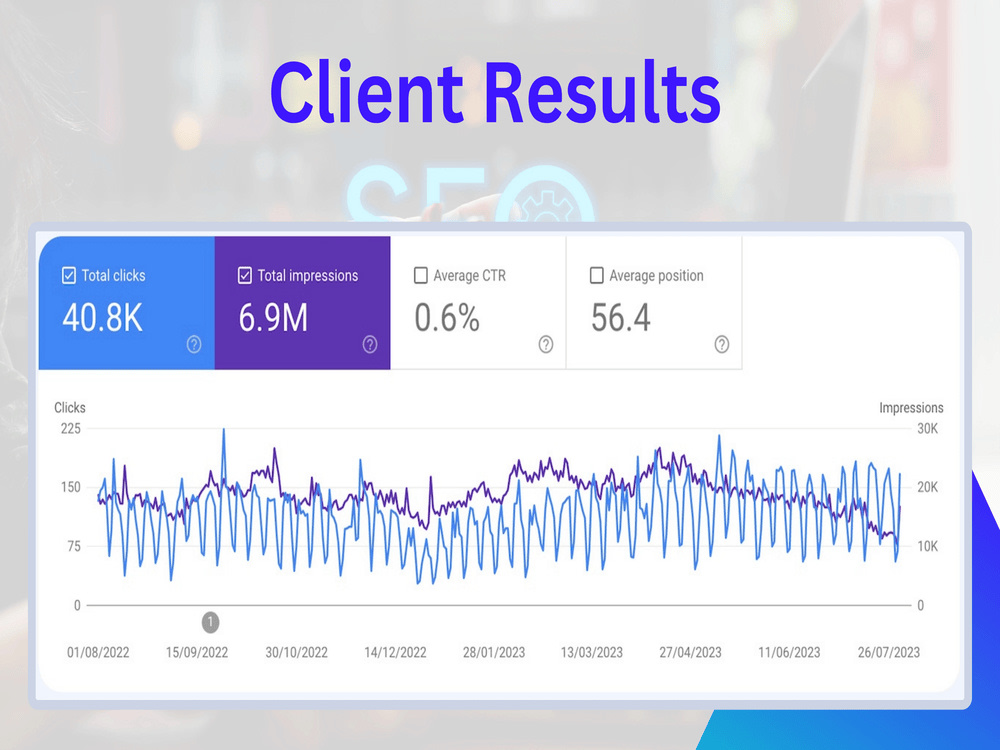Enable the Average position checkbox

click(x=596, y=276)
